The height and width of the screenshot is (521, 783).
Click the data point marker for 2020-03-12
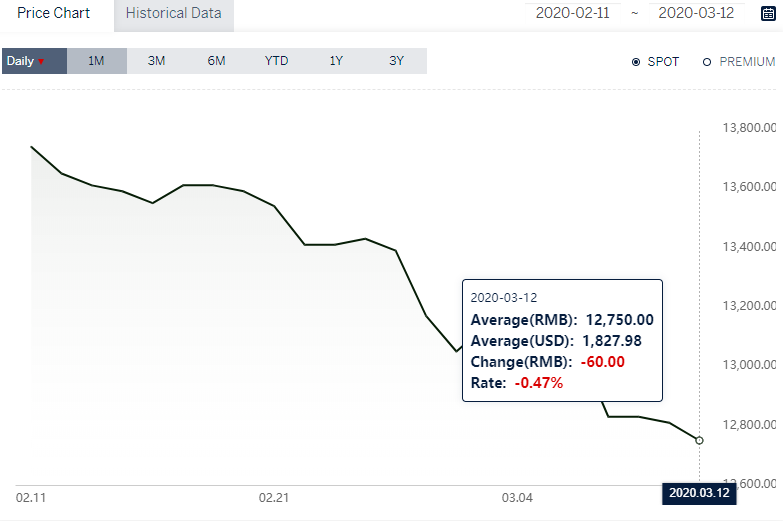click(x=699, y=440)
